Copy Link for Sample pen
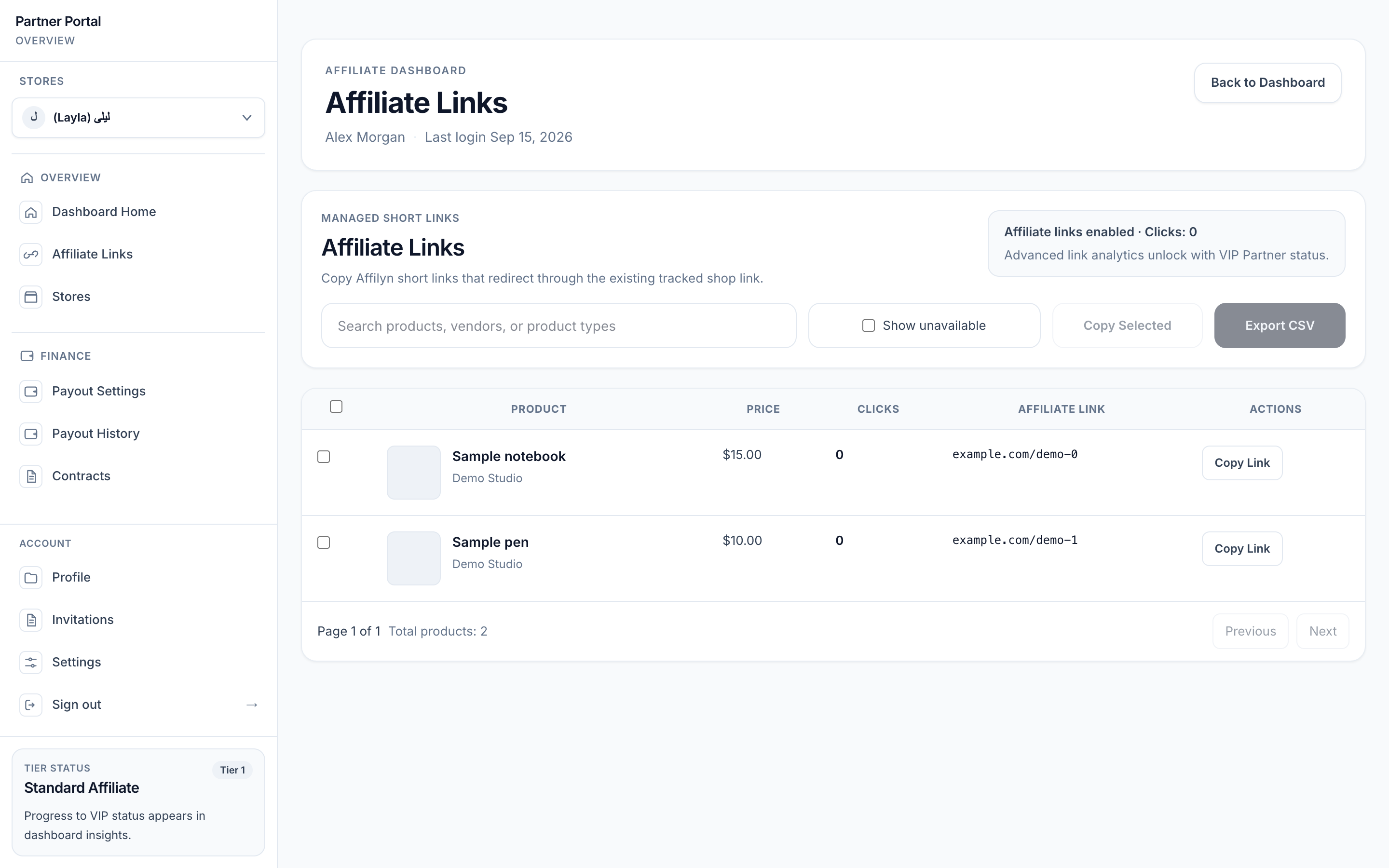 tap(1242, 549)
